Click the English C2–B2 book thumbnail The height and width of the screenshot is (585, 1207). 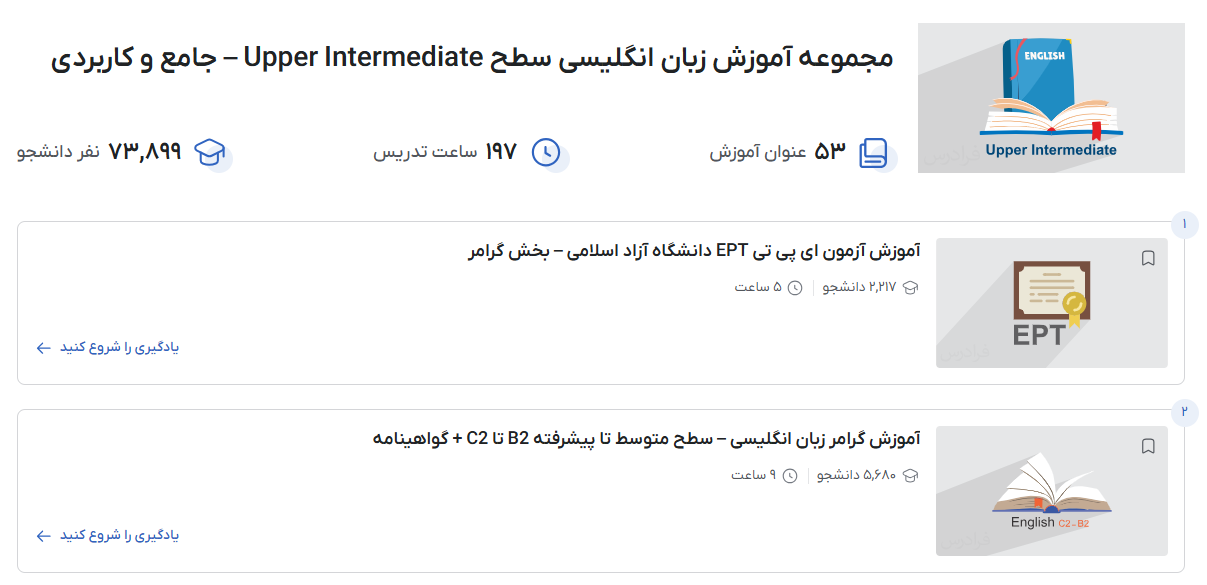tap(1051, 491)
